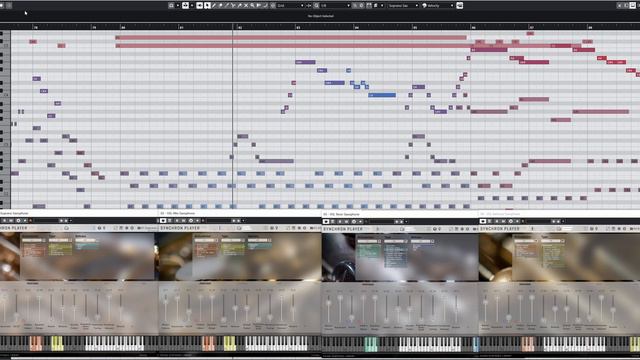
Task: Focus the 03 - SYL Tenor Saxophone window title
Action: [341, 214]
